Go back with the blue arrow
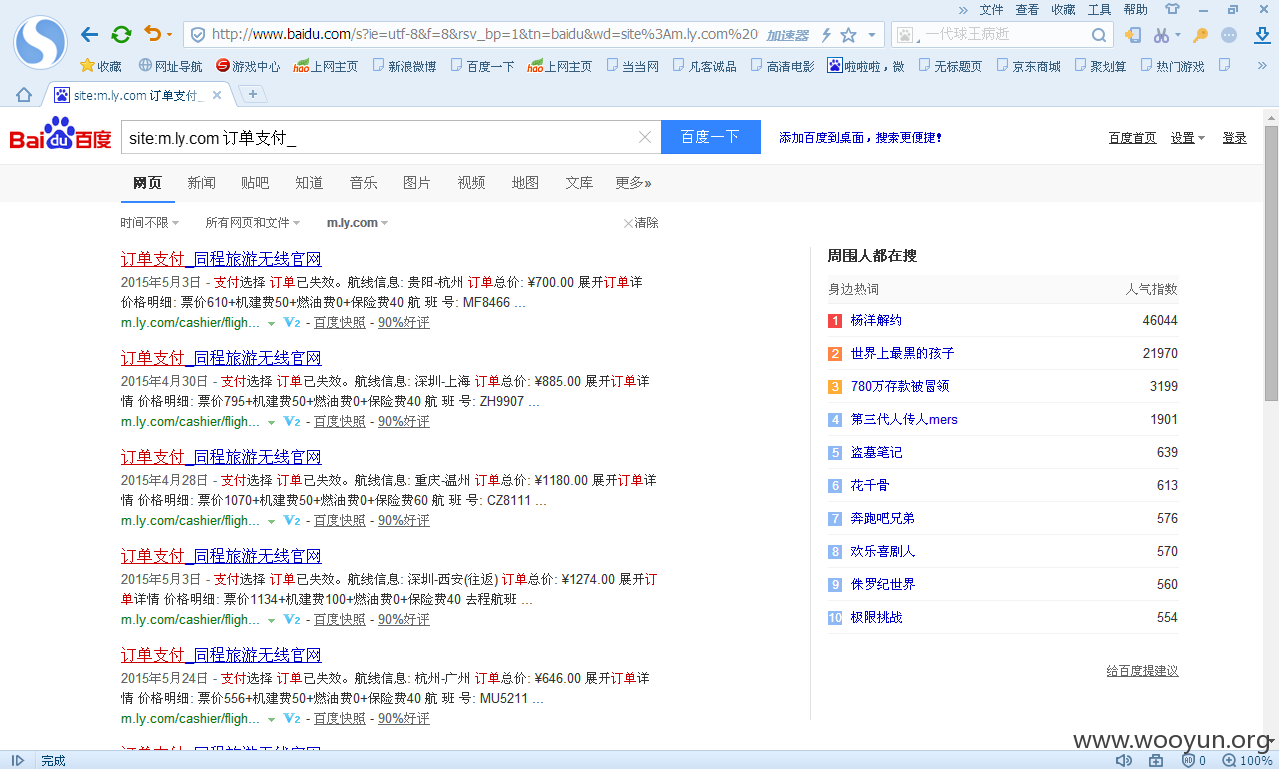 (x=90, y=35)
